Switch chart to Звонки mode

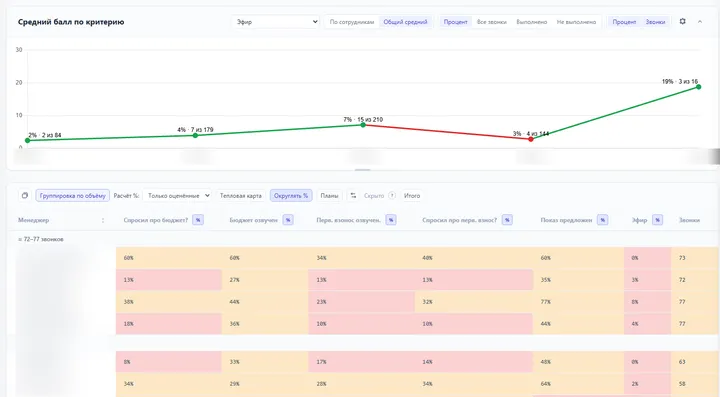tap(655, 22)
